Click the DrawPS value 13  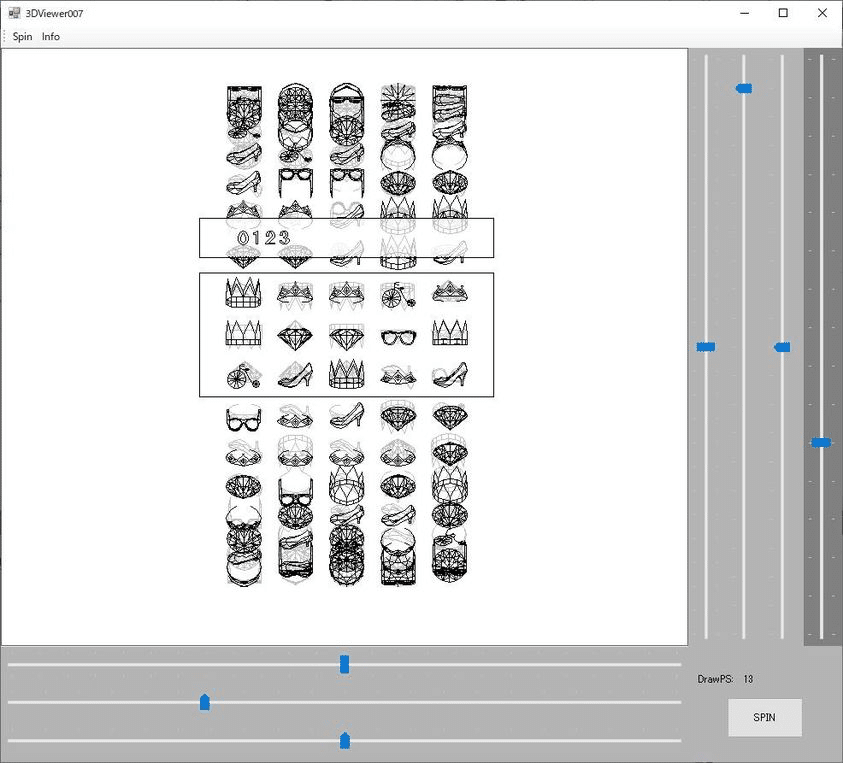[x=748, y=679]
